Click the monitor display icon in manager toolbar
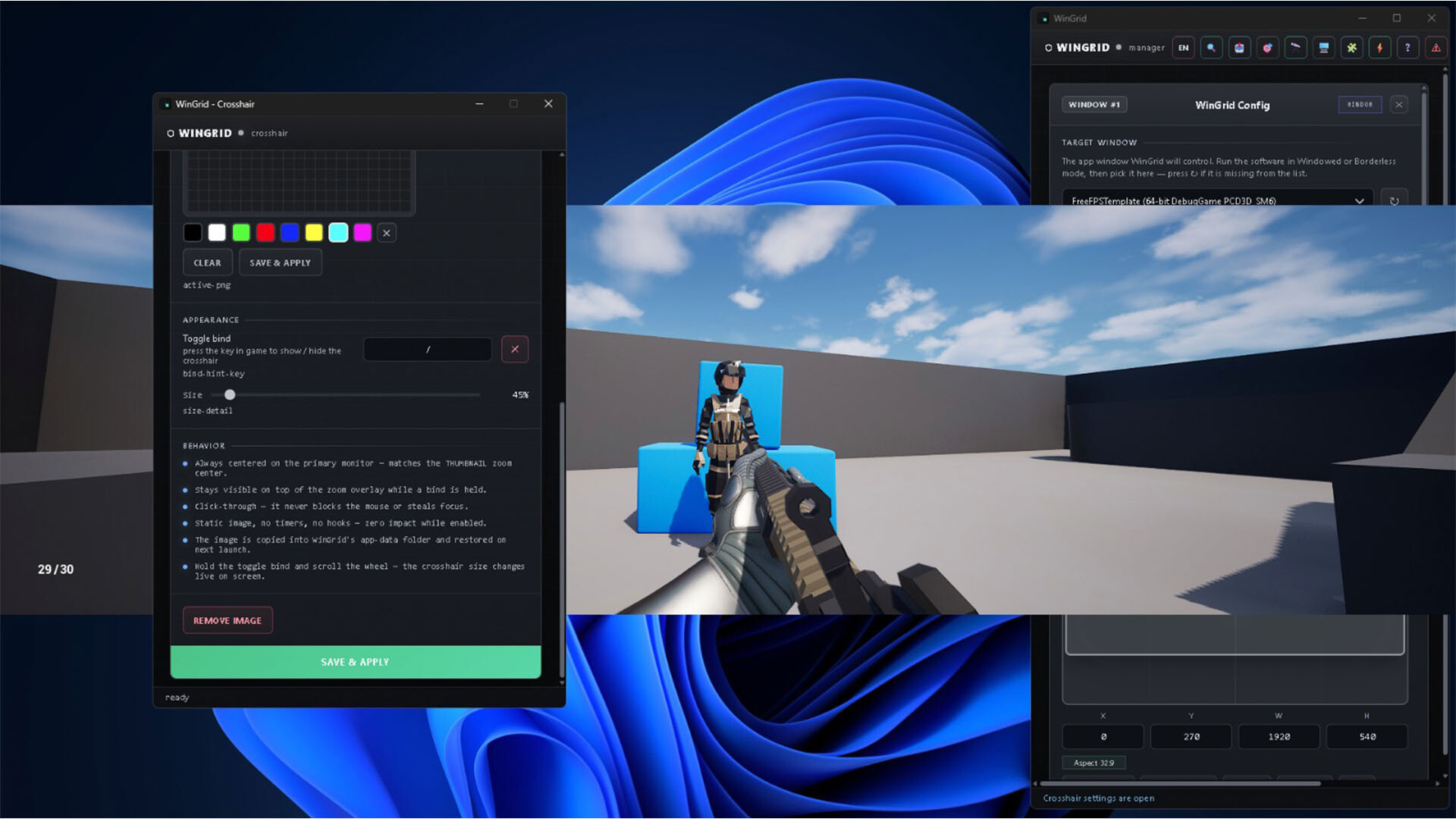This screenshot has width=1456, height=819. click(1323, 48)
